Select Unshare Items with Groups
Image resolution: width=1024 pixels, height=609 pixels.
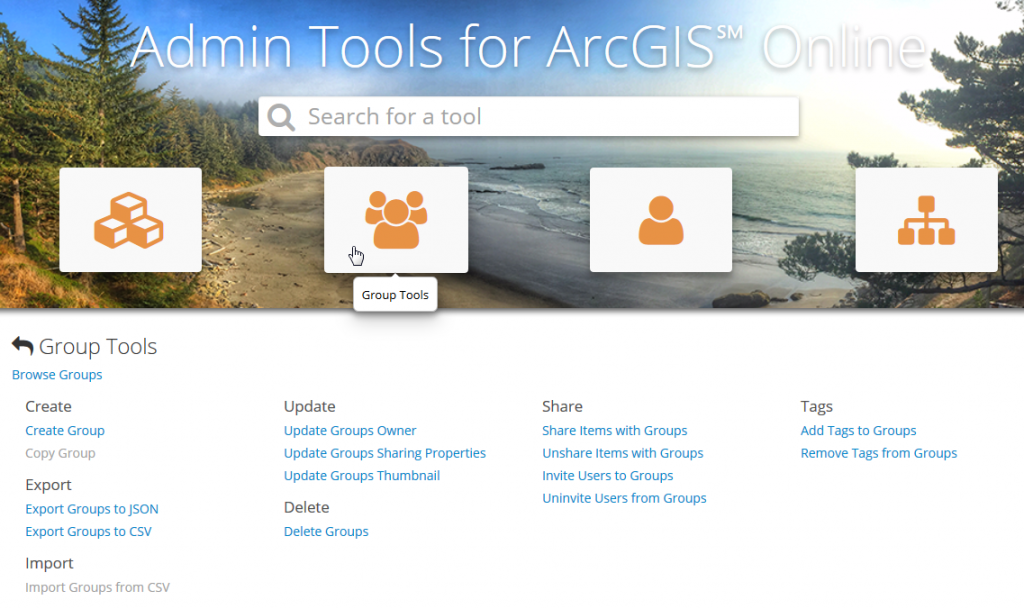pos(622,452)
